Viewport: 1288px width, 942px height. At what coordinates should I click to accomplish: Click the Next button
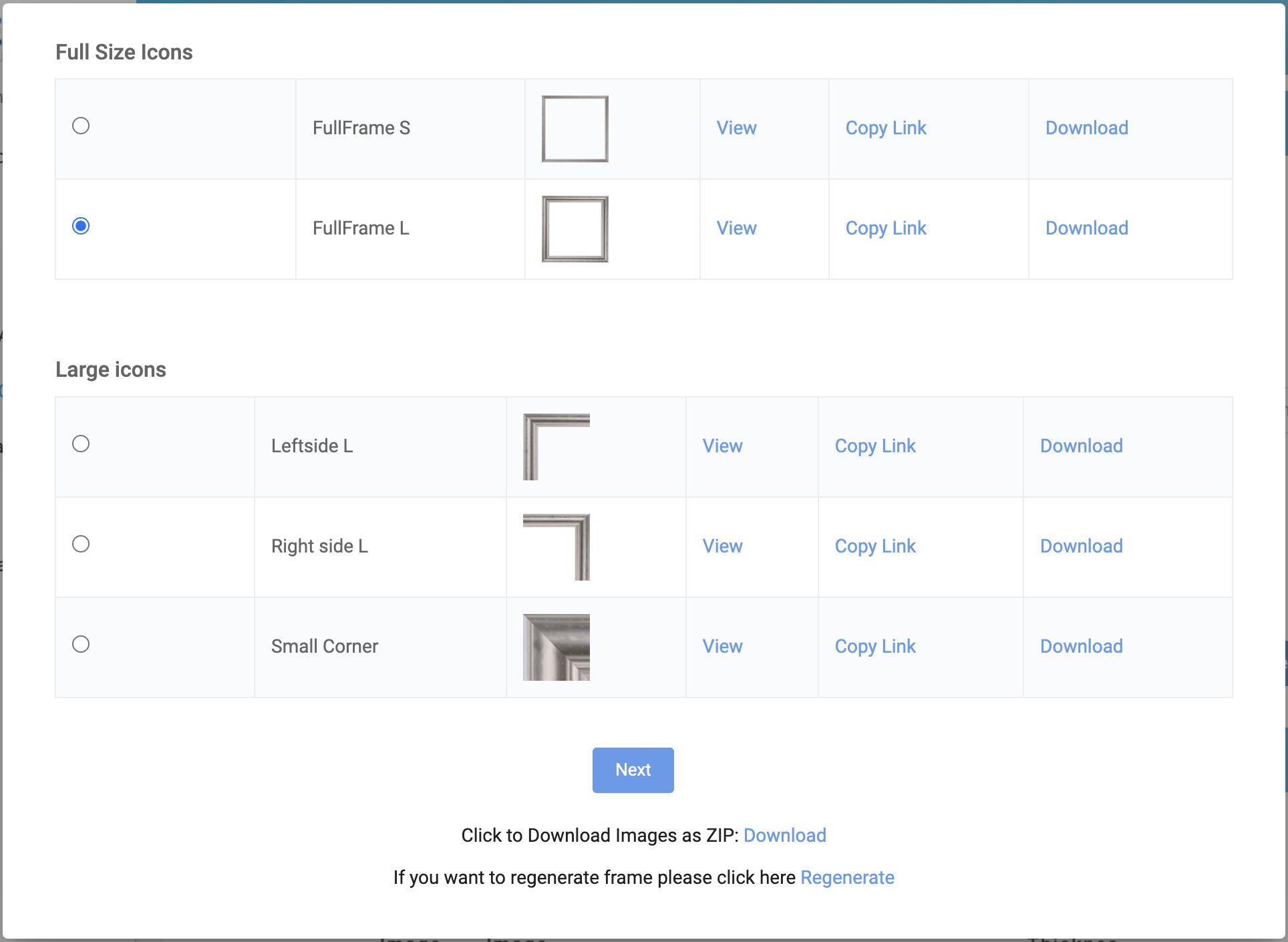coord(633,770)
